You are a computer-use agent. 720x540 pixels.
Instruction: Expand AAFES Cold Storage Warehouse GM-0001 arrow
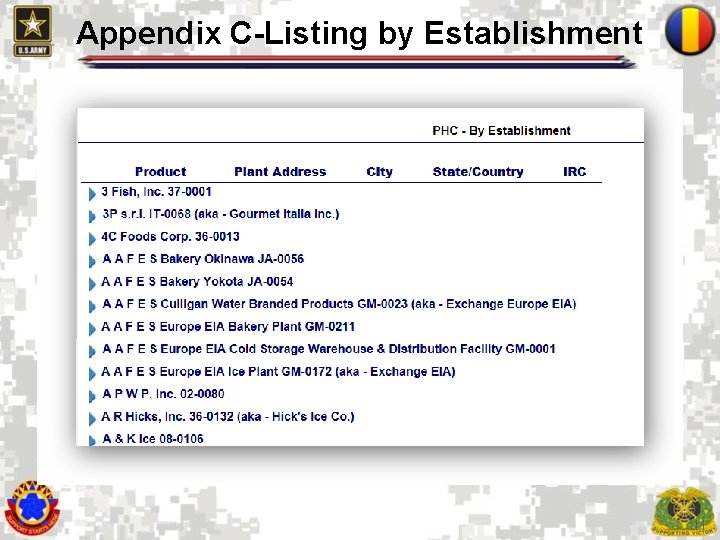point(92,351)
